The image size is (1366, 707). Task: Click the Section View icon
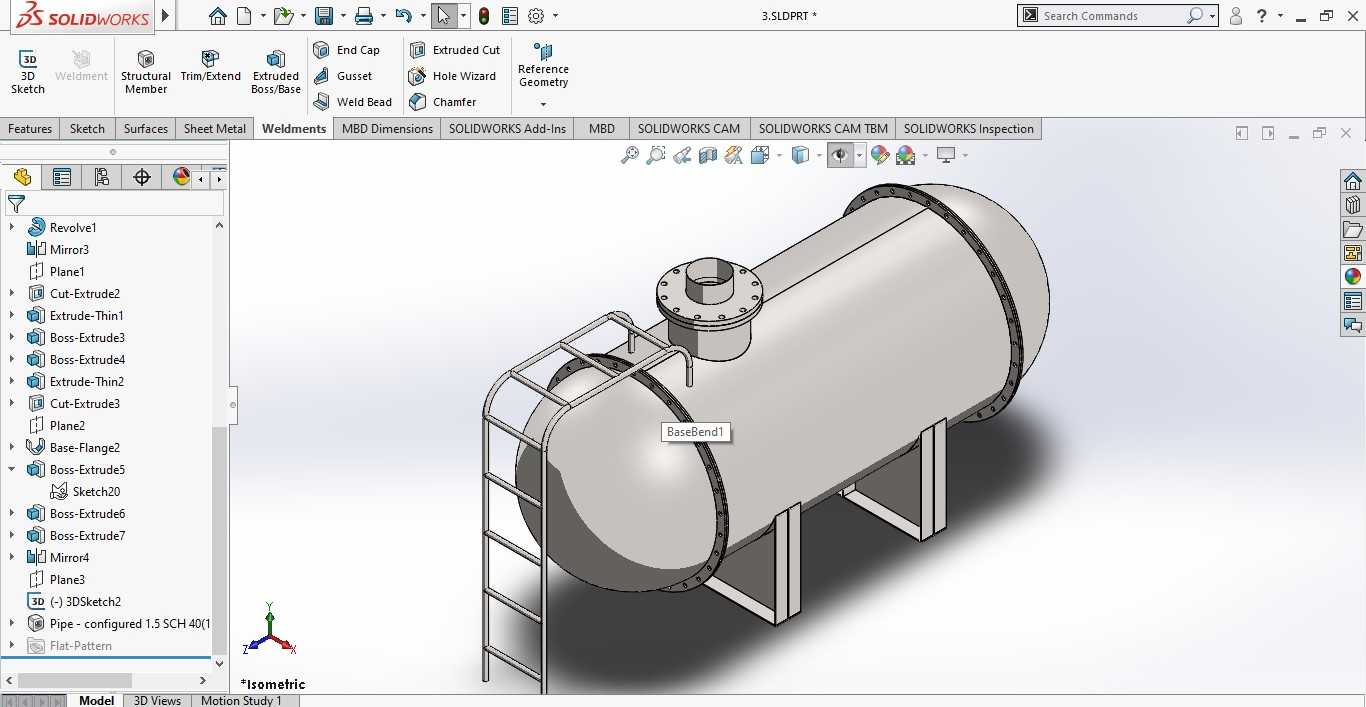[708, 155]
